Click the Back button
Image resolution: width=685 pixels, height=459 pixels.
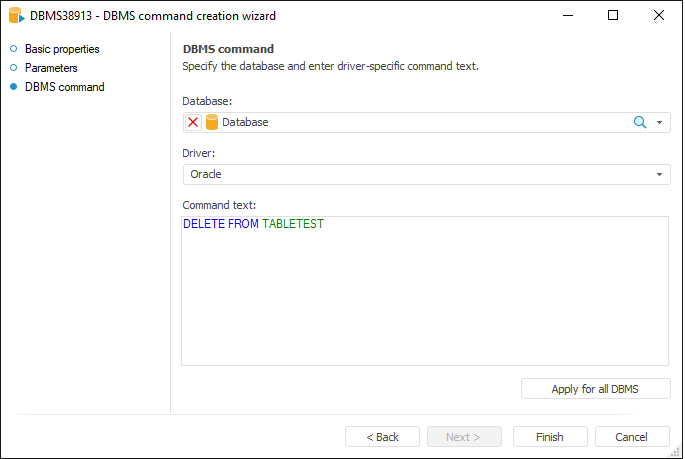[382, 437]
